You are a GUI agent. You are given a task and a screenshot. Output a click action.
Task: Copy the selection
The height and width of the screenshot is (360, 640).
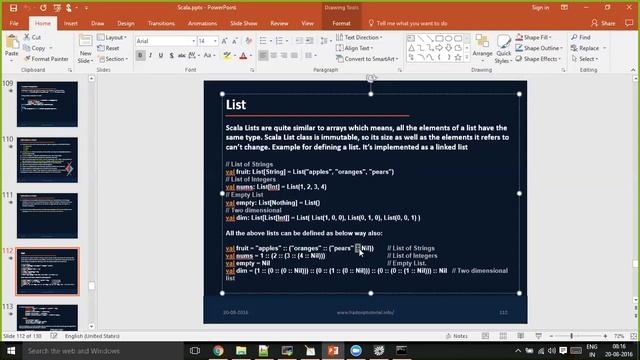coord(34,48)
